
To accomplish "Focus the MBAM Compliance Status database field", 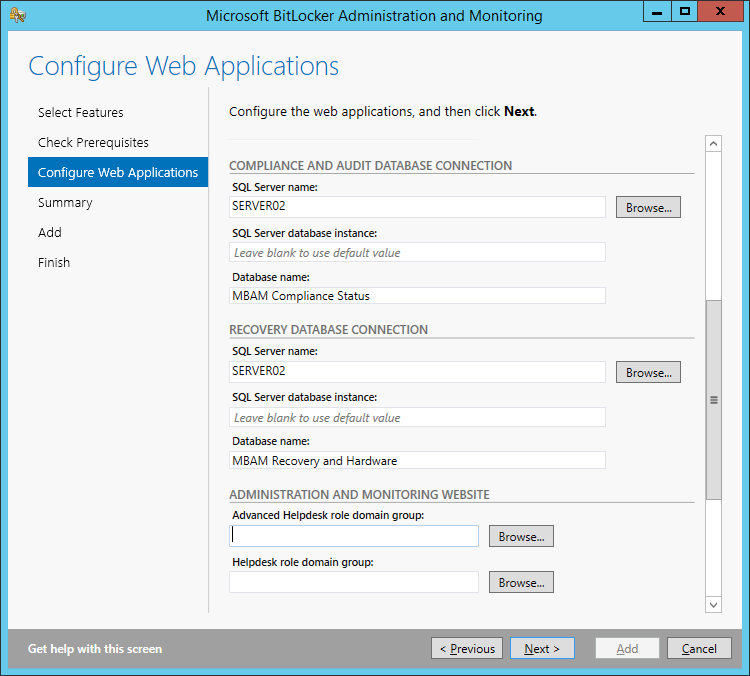I will coord(417,296).
